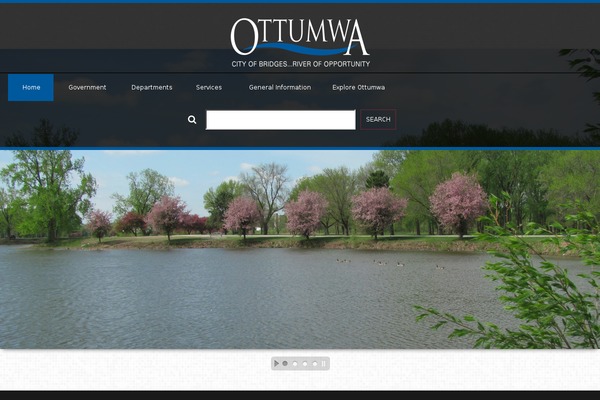
Task: Select the third slideshow dot
Action: point(305,364)
